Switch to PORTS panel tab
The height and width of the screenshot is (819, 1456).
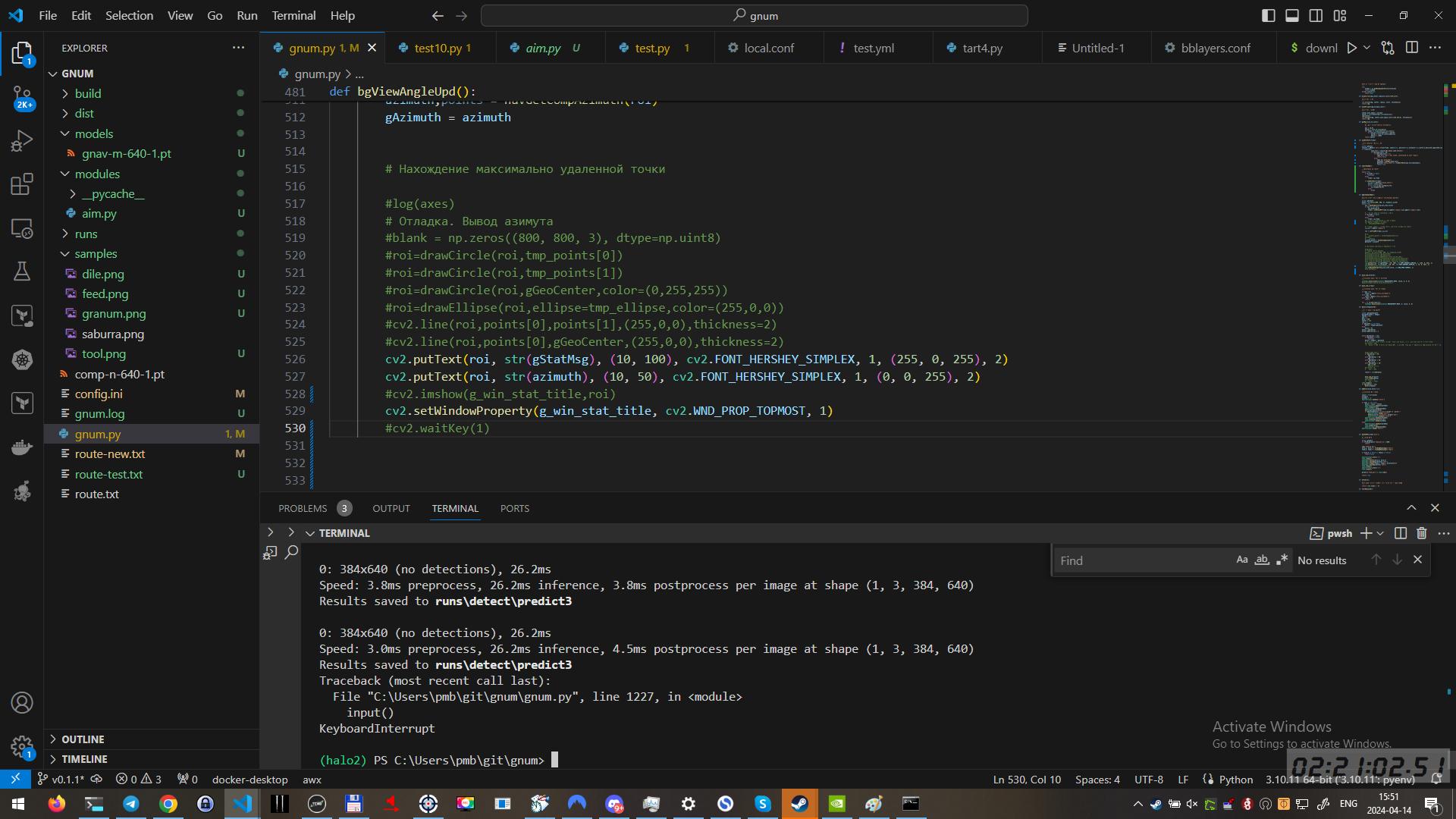(515, 508)
